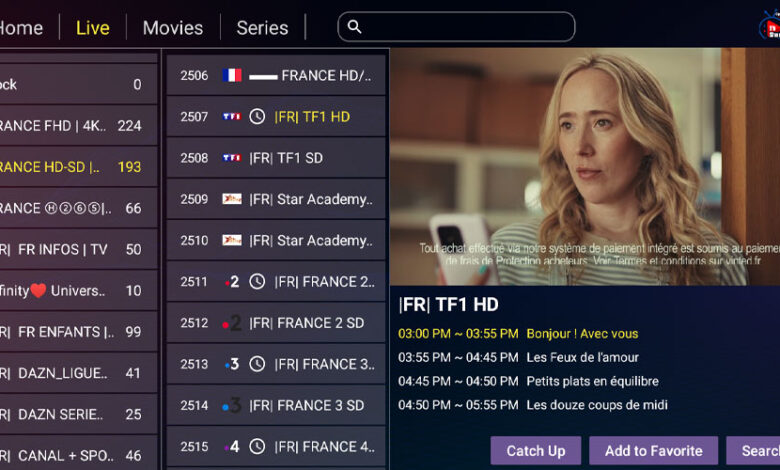Click the TF1 logo on channel 2508
This screenshot has width=780, height=470.
click(232, 158)
